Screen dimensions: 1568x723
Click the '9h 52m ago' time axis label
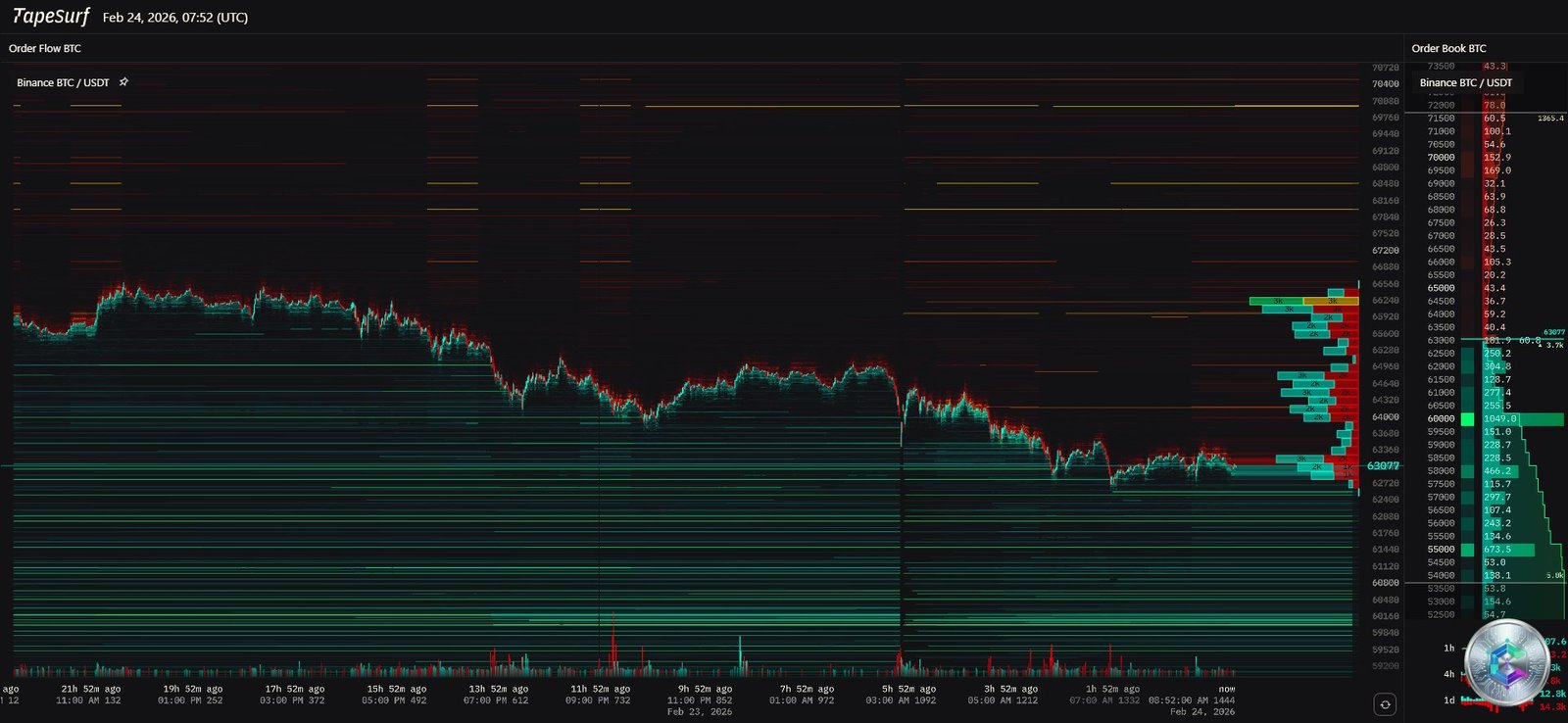pyautogui.click(x=705, y=689)
